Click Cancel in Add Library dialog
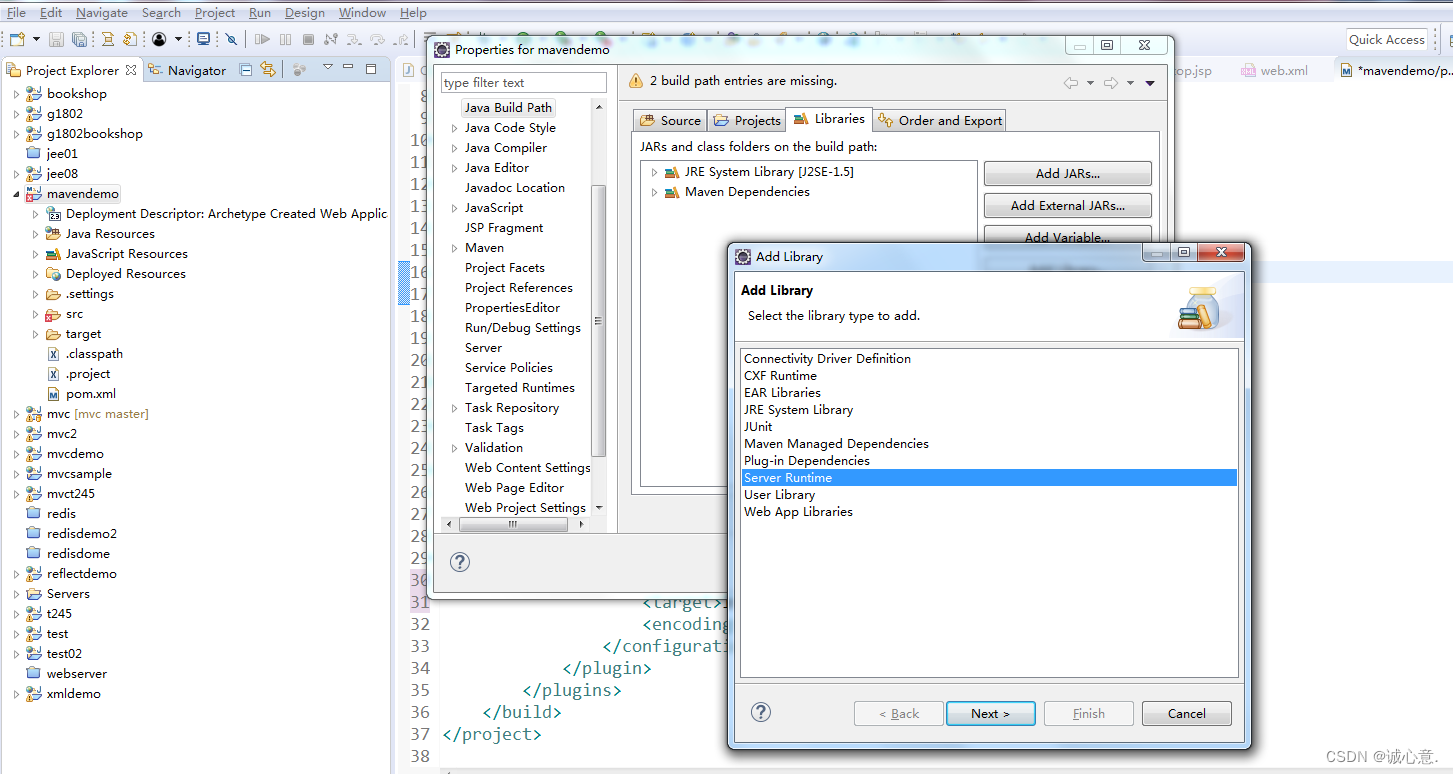Screen dimensions: 1453x774 [x=1187, y=713]
